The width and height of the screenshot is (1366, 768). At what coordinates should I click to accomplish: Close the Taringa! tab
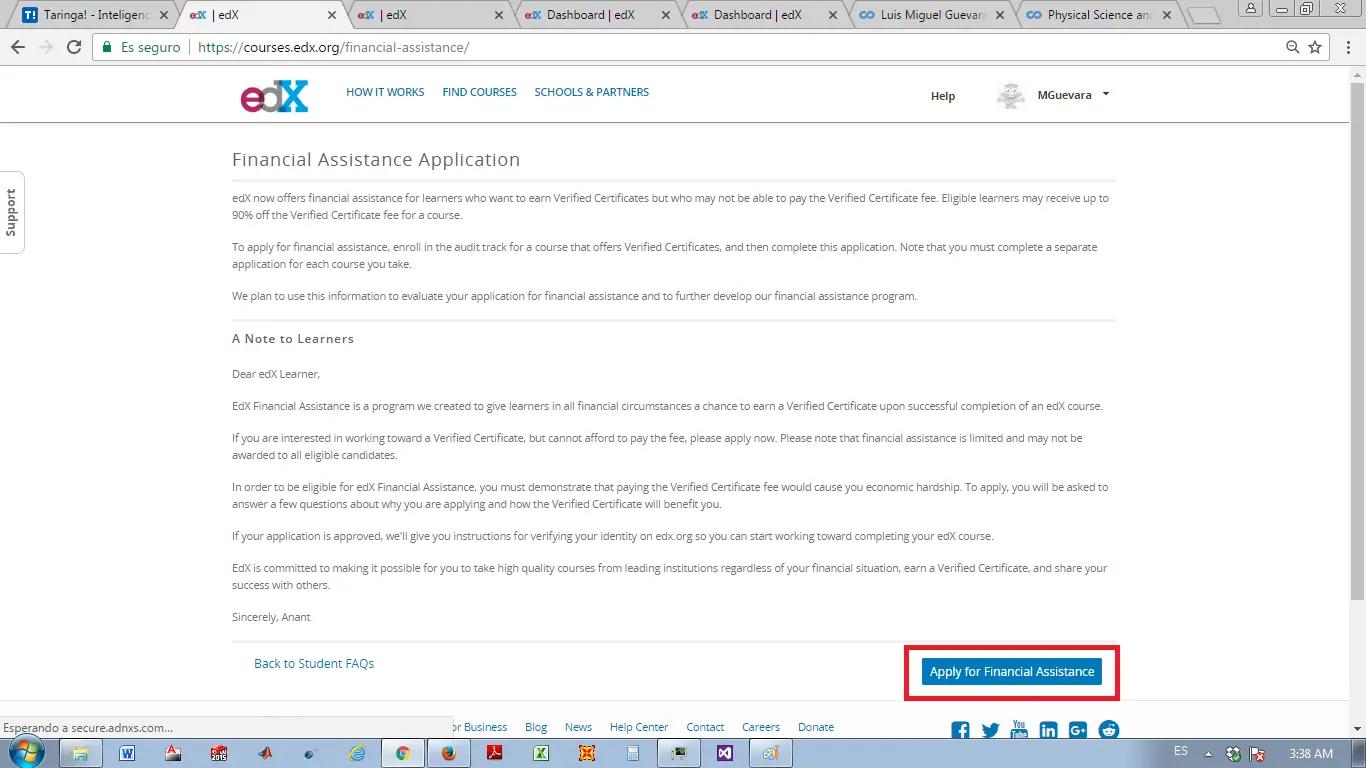click(x=163, y=15)
